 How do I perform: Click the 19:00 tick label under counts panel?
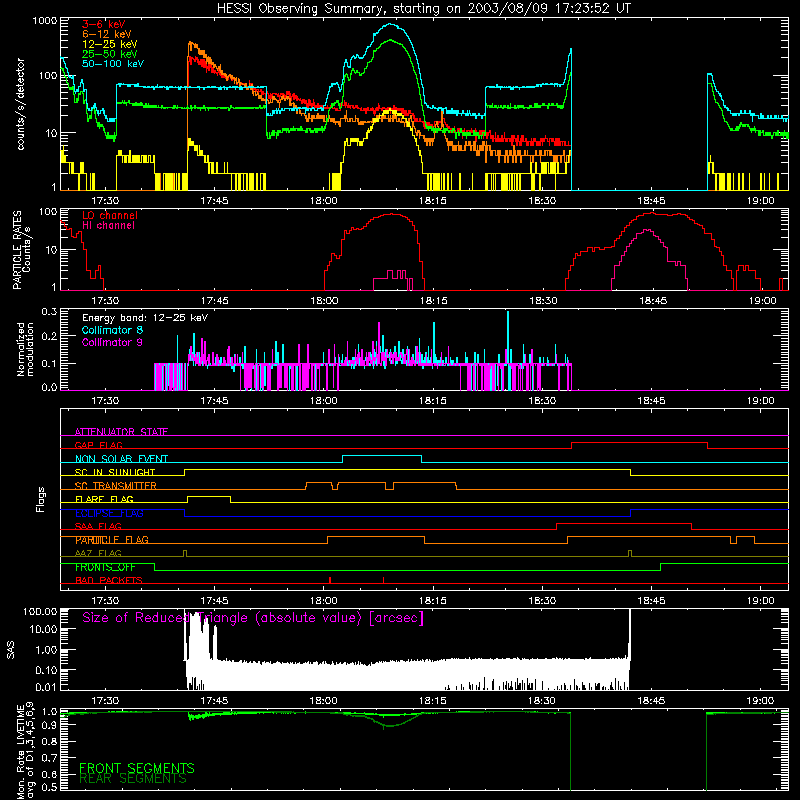click(x=760, y=201)
